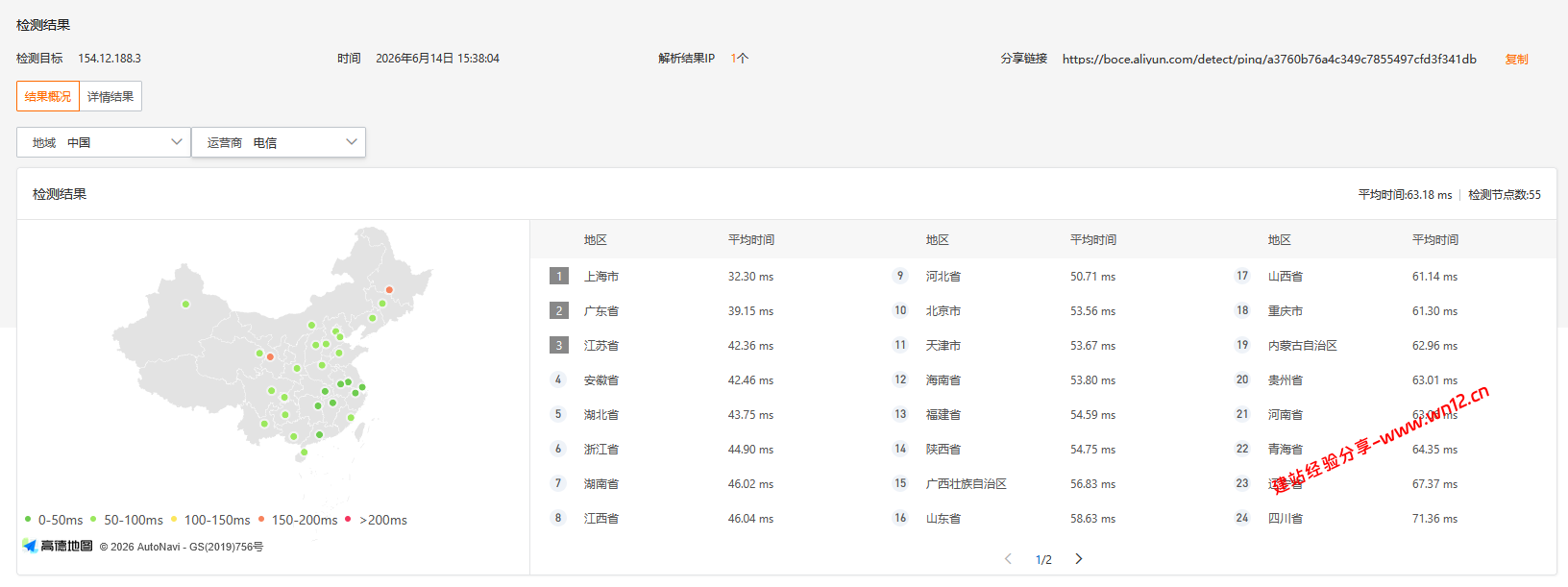The height and width of the screenshot is (587, 1568).
Task: Select the 江苏省 row
Action: [701, 345]
